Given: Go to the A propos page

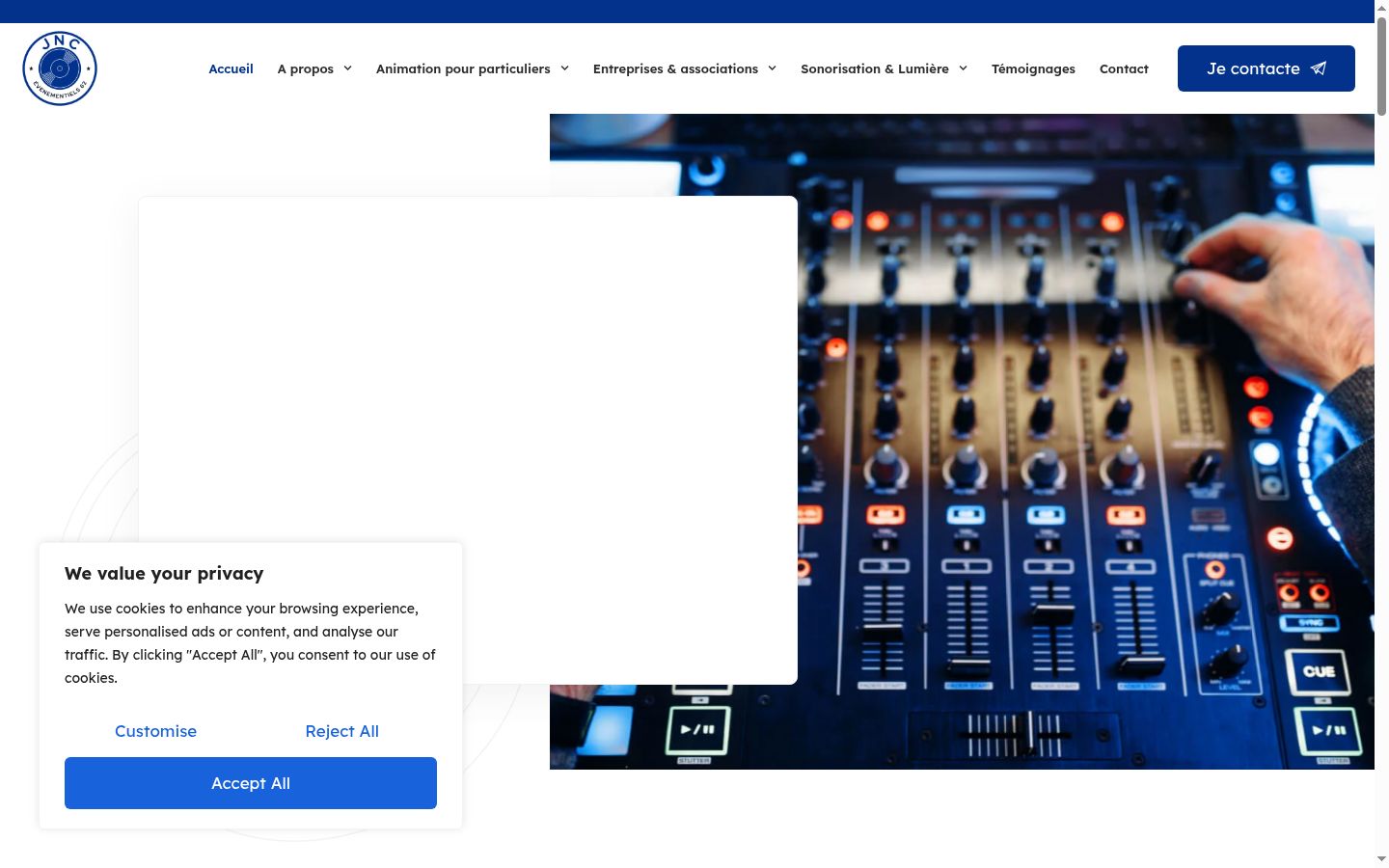Looking at the screenshot, I should point(305,68).
